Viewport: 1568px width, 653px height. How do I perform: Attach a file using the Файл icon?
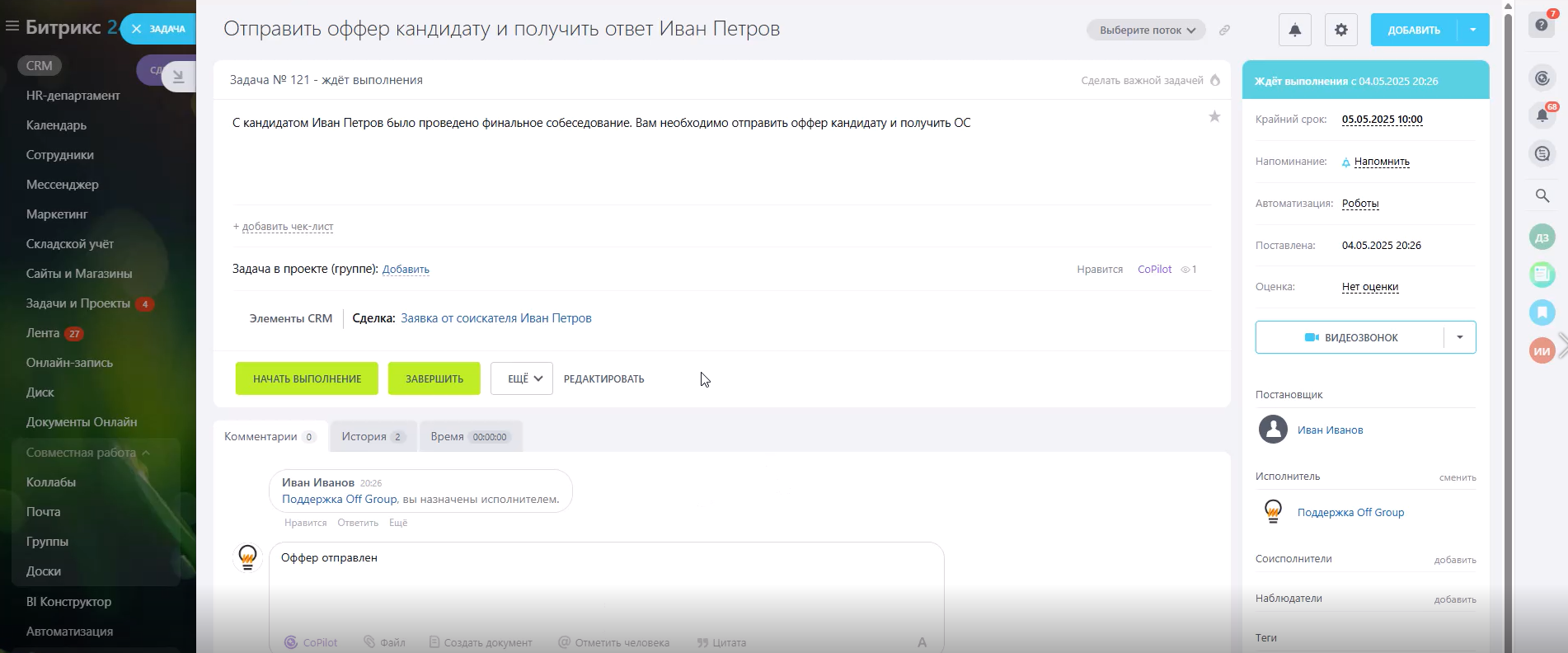click(x=370, y=642)
